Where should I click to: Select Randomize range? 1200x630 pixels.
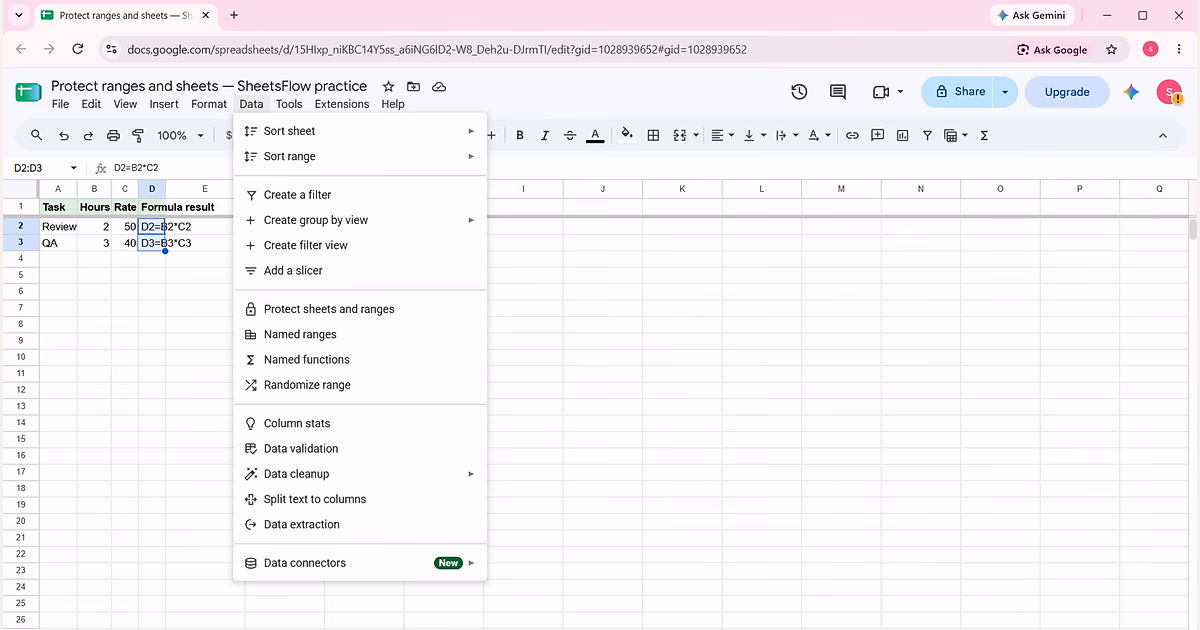click(x=360, y=385)
